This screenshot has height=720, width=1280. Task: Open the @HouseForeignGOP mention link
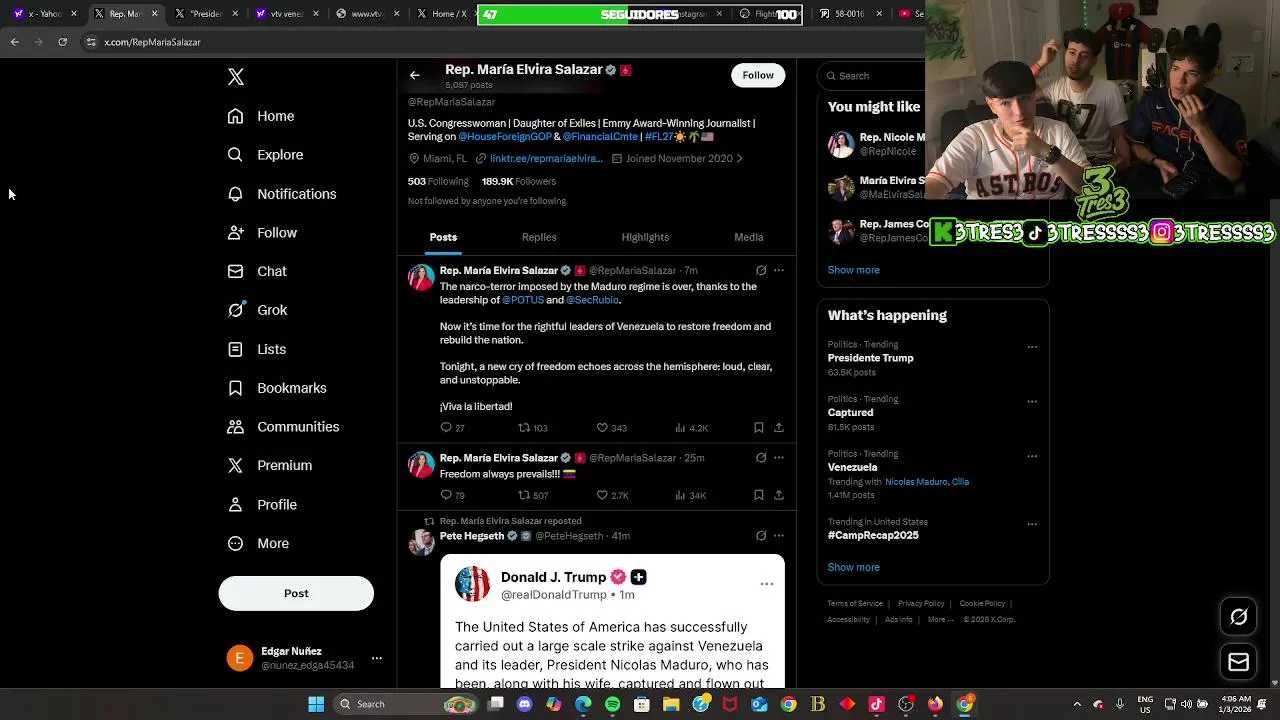coord(505,136)
